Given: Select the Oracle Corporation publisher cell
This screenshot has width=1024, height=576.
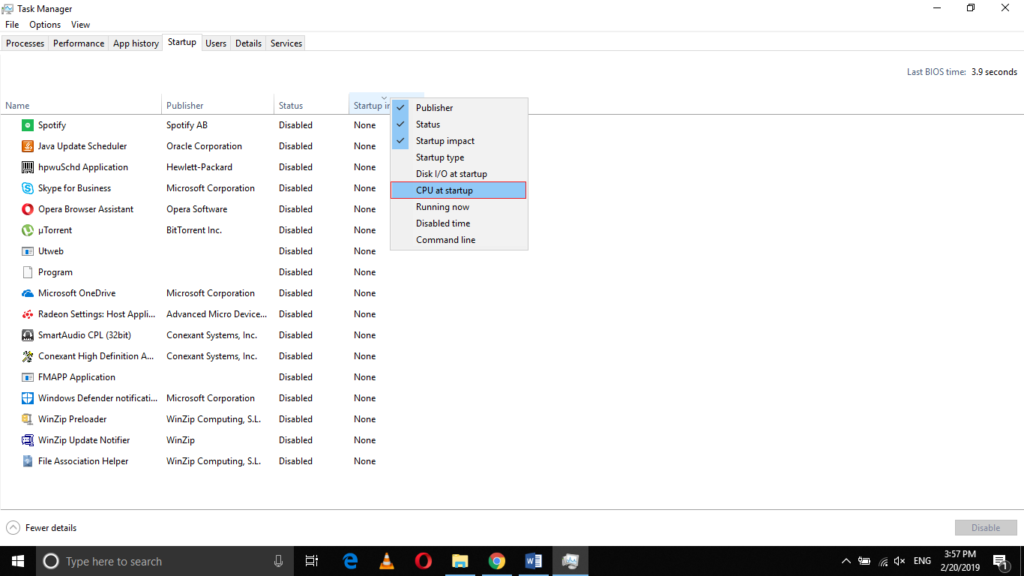Looking at the screenshot, I should pos(204,146).
